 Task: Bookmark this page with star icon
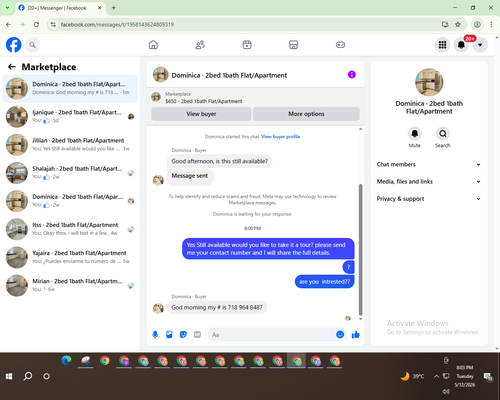(x=458, y=24)
